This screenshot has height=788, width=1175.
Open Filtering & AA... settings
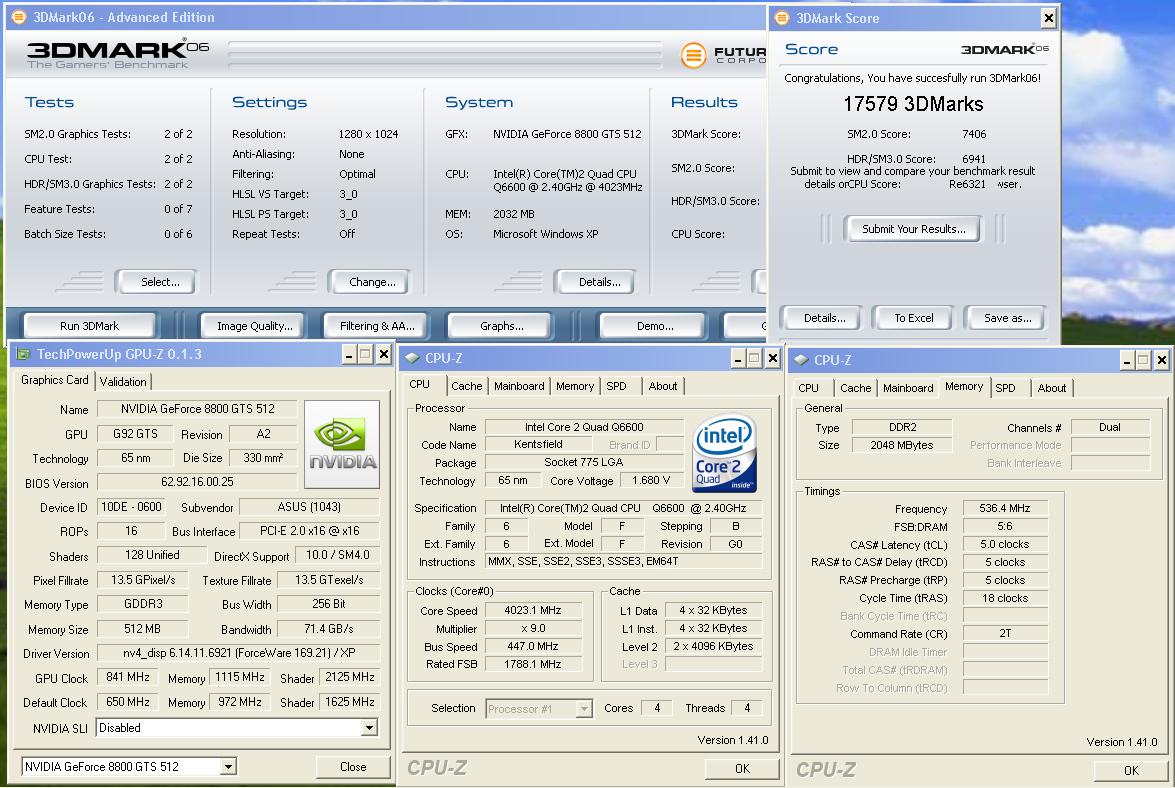pyautogui.click(x=376, y=326)
